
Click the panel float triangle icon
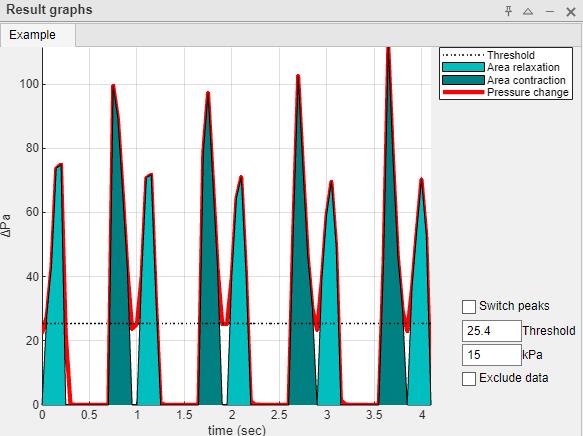pyautogui.click(x=528, y=12)
